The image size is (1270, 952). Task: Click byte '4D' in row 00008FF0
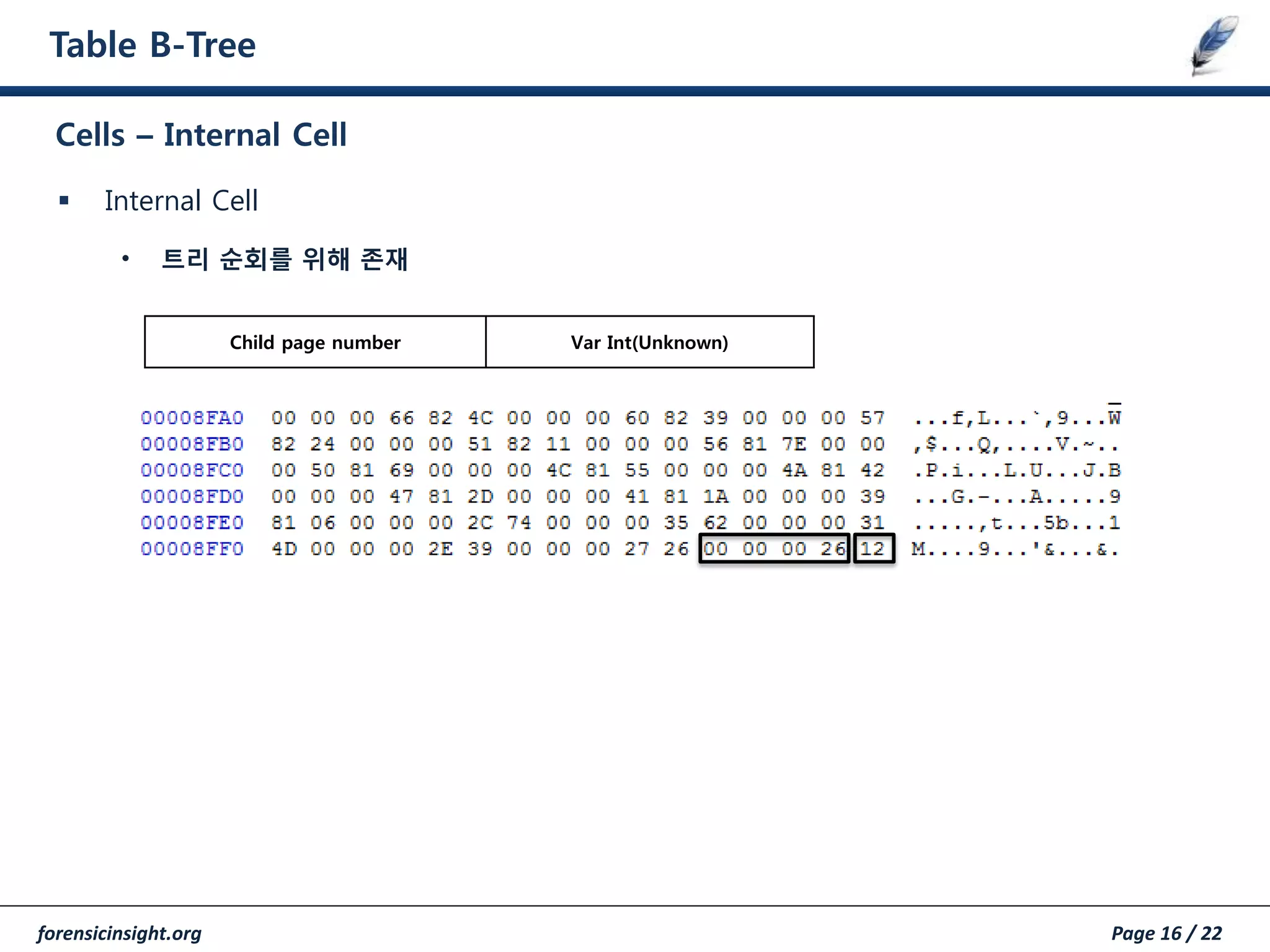point(284,549)
